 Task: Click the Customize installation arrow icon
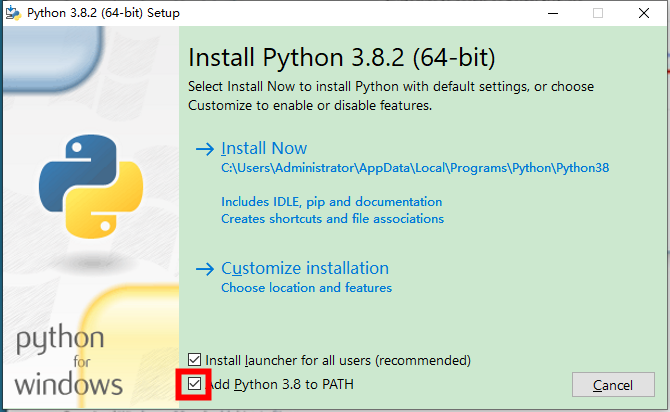click(205, 269)
